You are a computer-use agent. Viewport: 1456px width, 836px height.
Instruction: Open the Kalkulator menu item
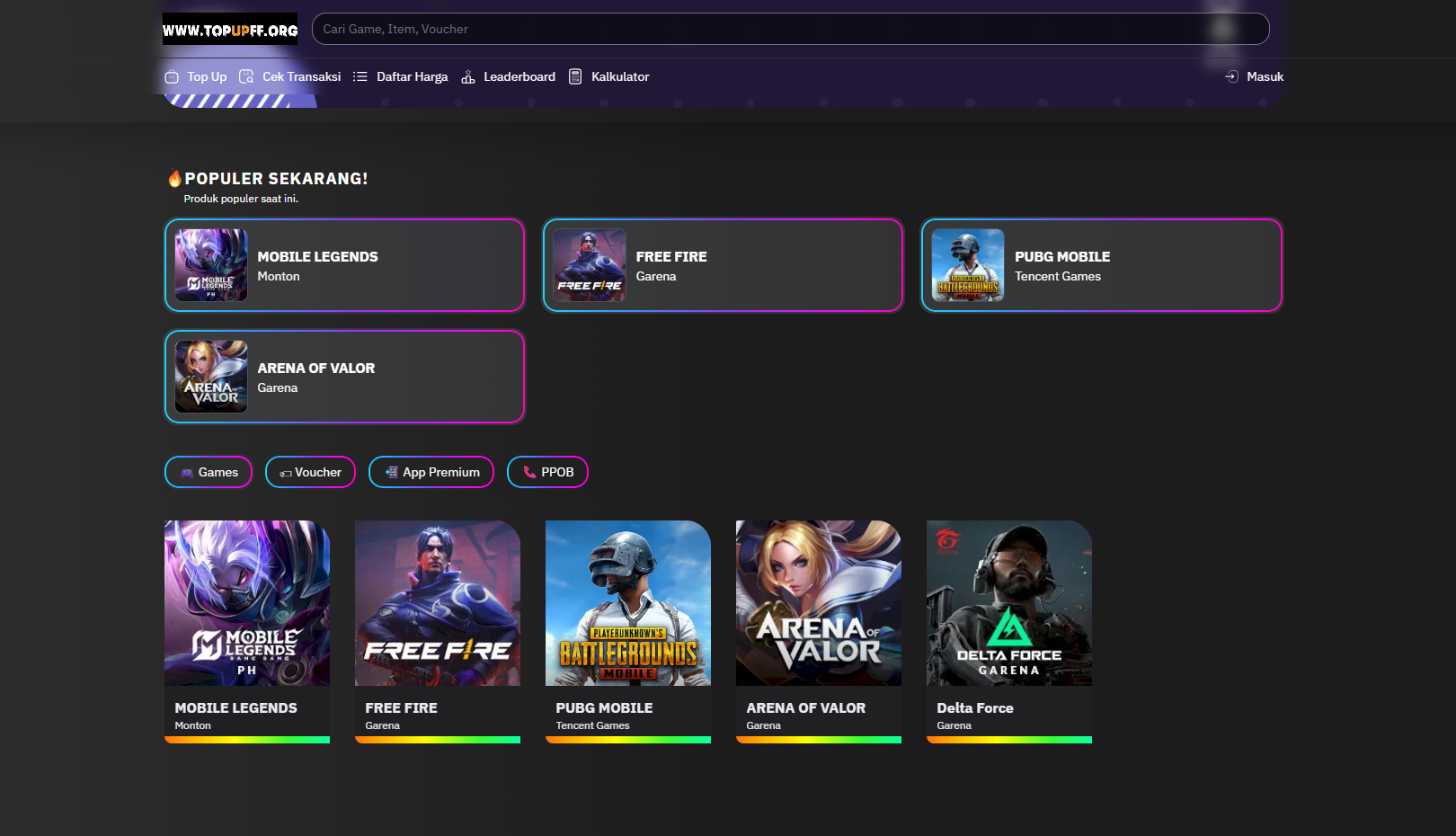[x=620, y=77]
